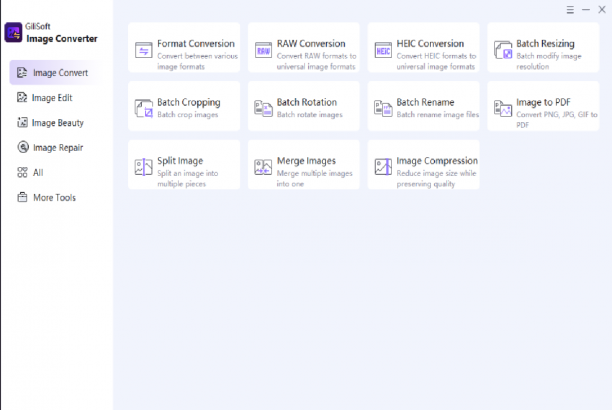Click the Batch Cropping card icon

pyautogui.click(x=144, y=109)
